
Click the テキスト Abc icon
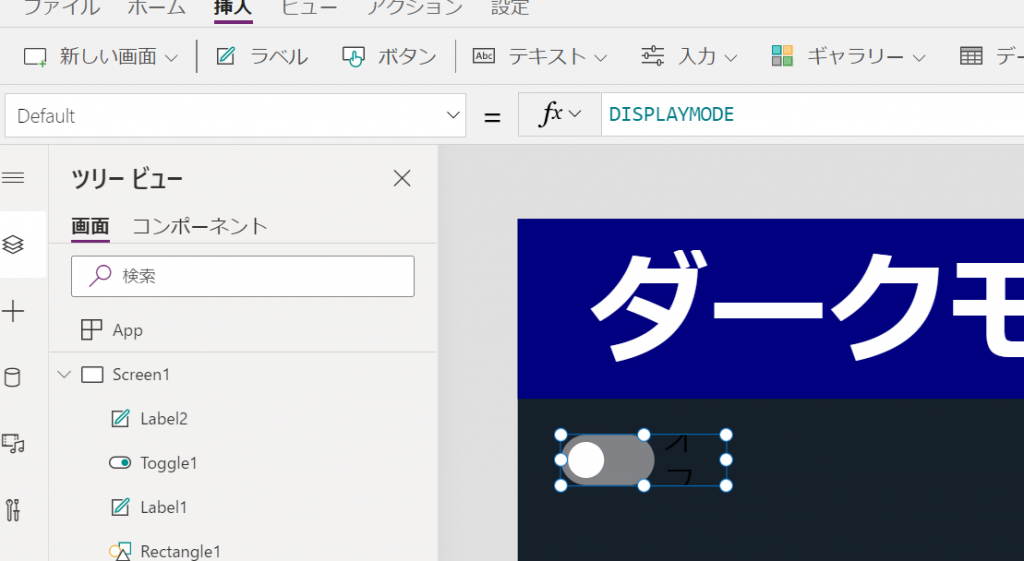click(x=483, y=56)
